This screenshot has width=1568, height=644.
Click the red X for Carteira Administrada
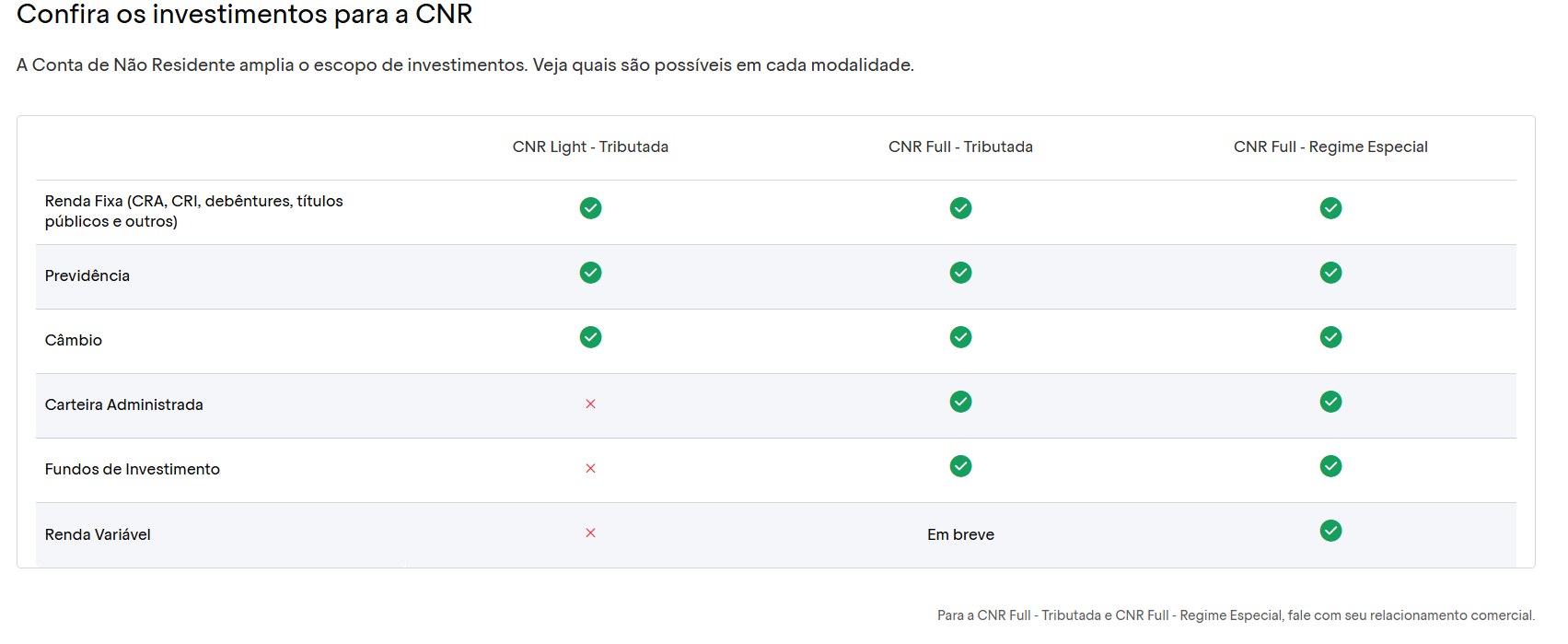click(x=590, y=404)
